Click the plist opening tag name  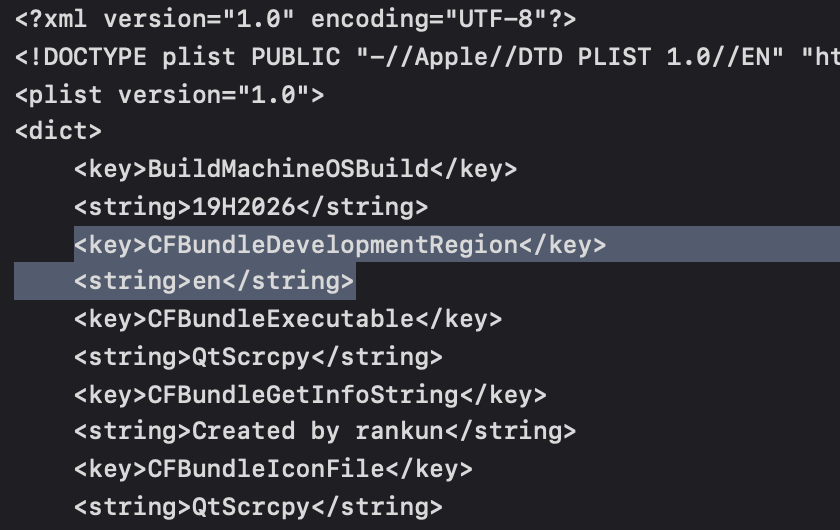coord(68,94)
